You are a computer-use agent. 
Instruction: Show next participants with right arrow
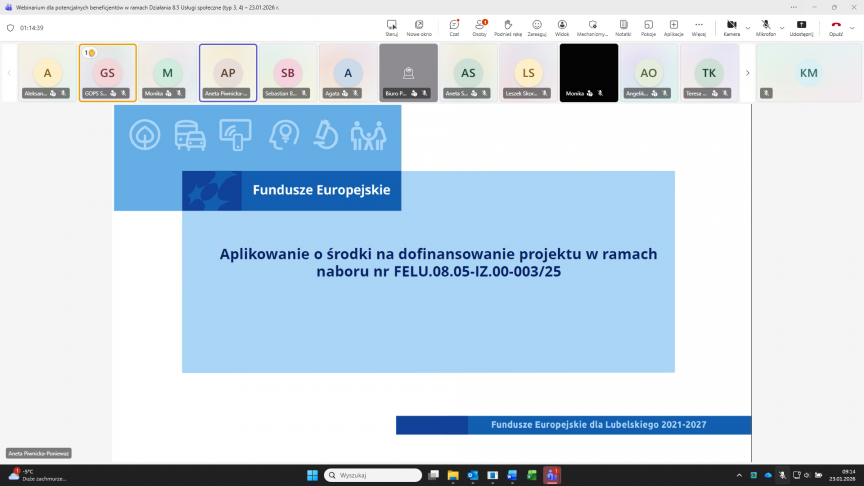[x=747, y=73]
